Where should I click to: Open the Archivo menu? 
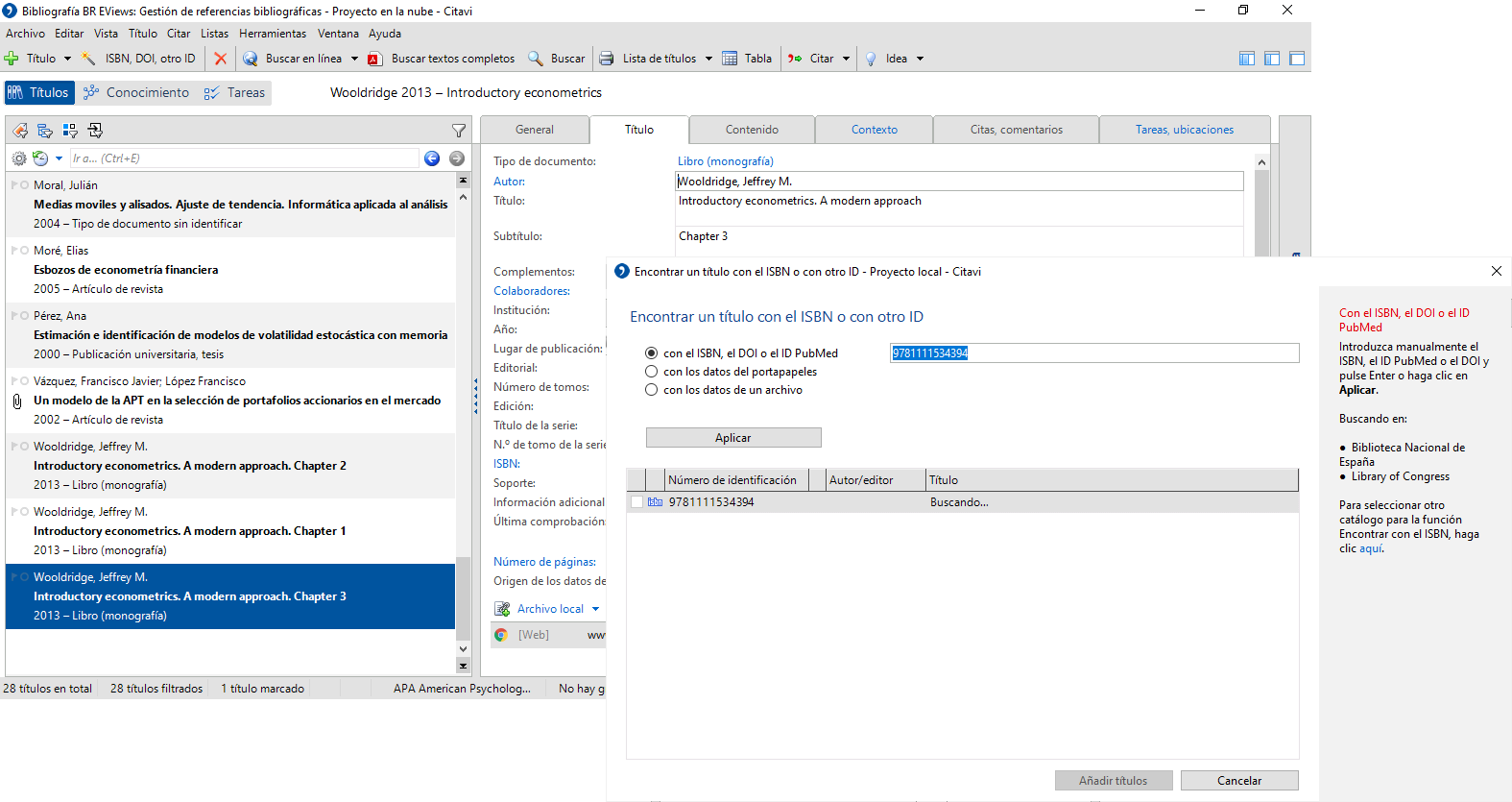[x=25, y=34]
